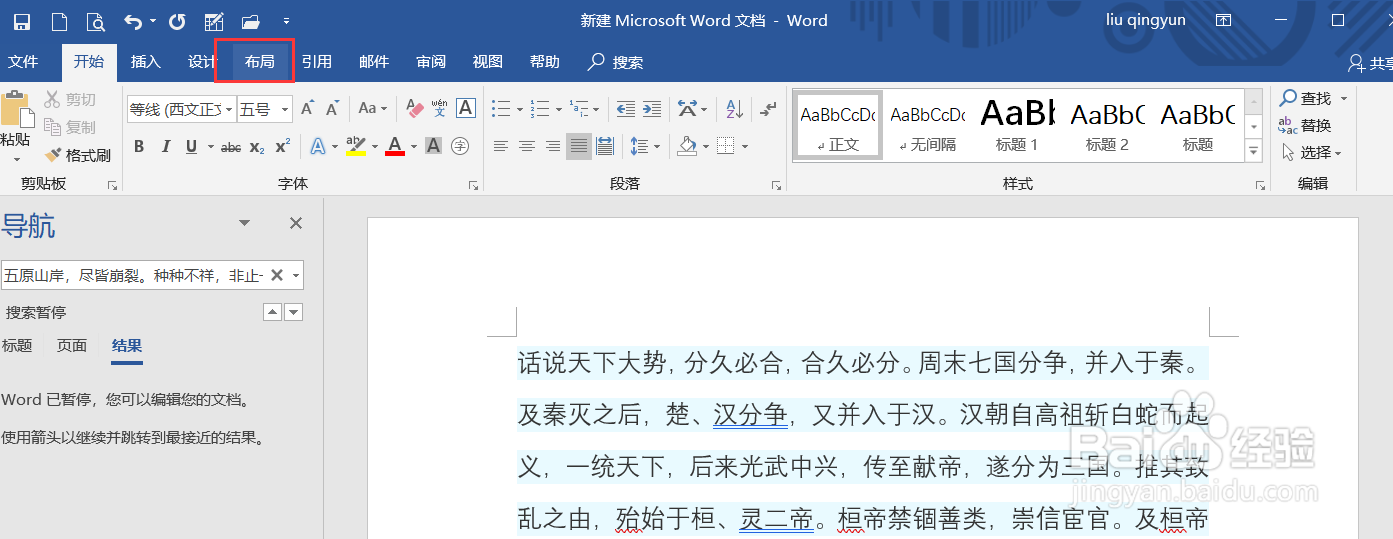The width and height of the screenshot is (1393, 539).
Task: Toggle Italic formatting
Action: pyautogui.click(x=165, y=147)
